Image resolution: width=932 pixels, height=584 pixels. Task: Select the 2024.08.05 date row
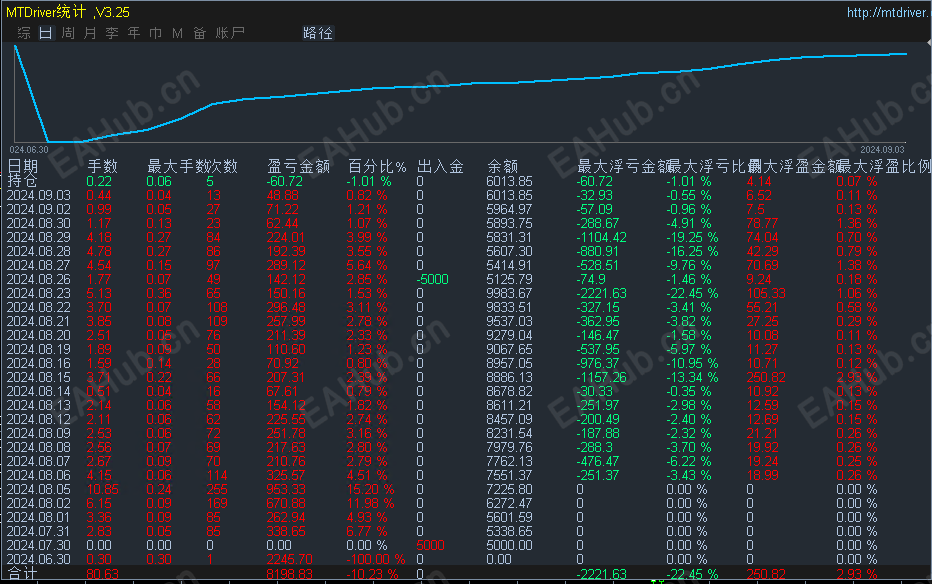pyautogui.click(x=39, y=490)
